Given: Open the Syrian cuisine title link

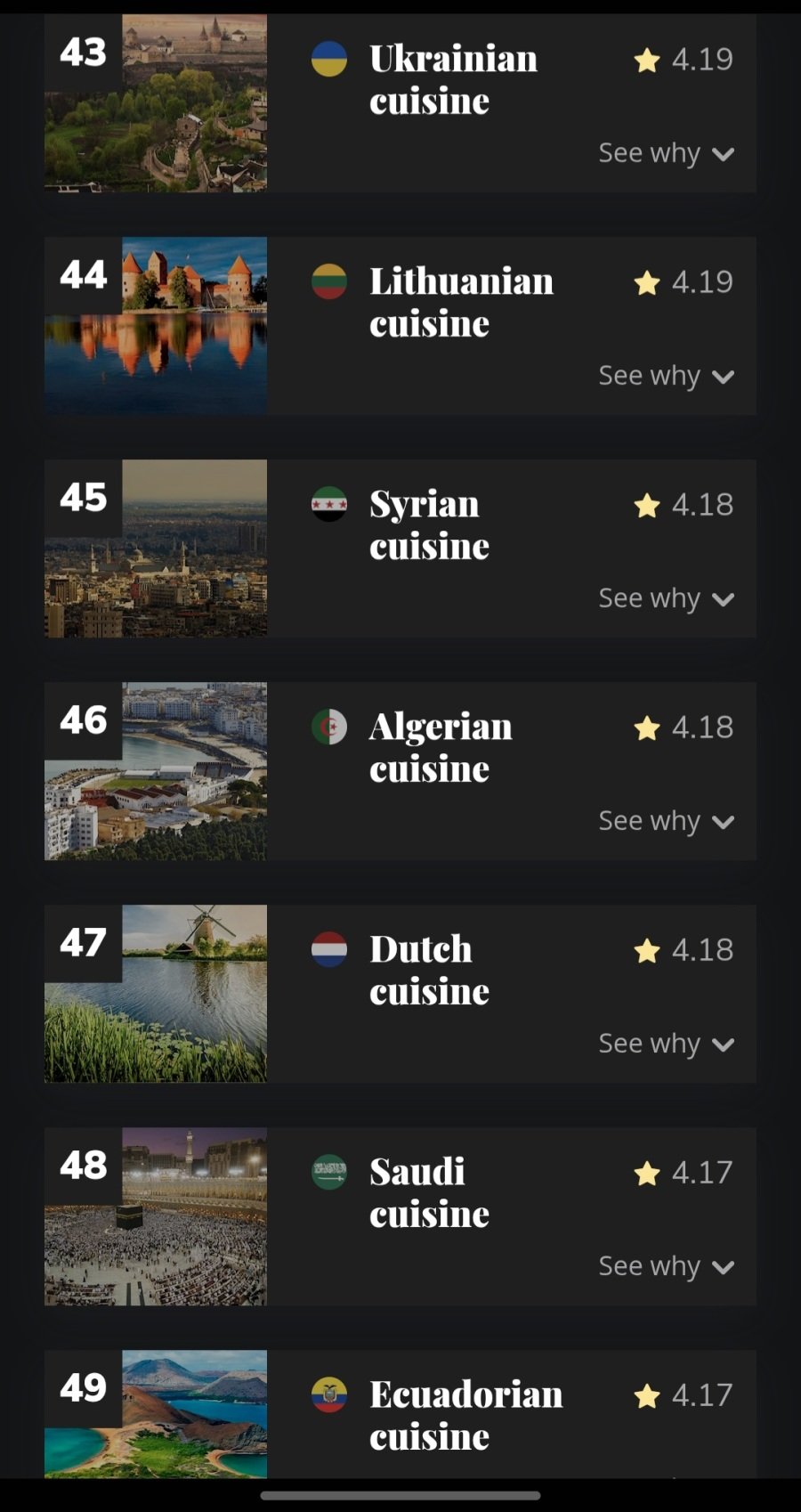Looking at the screenshot, I should point(429,525).
